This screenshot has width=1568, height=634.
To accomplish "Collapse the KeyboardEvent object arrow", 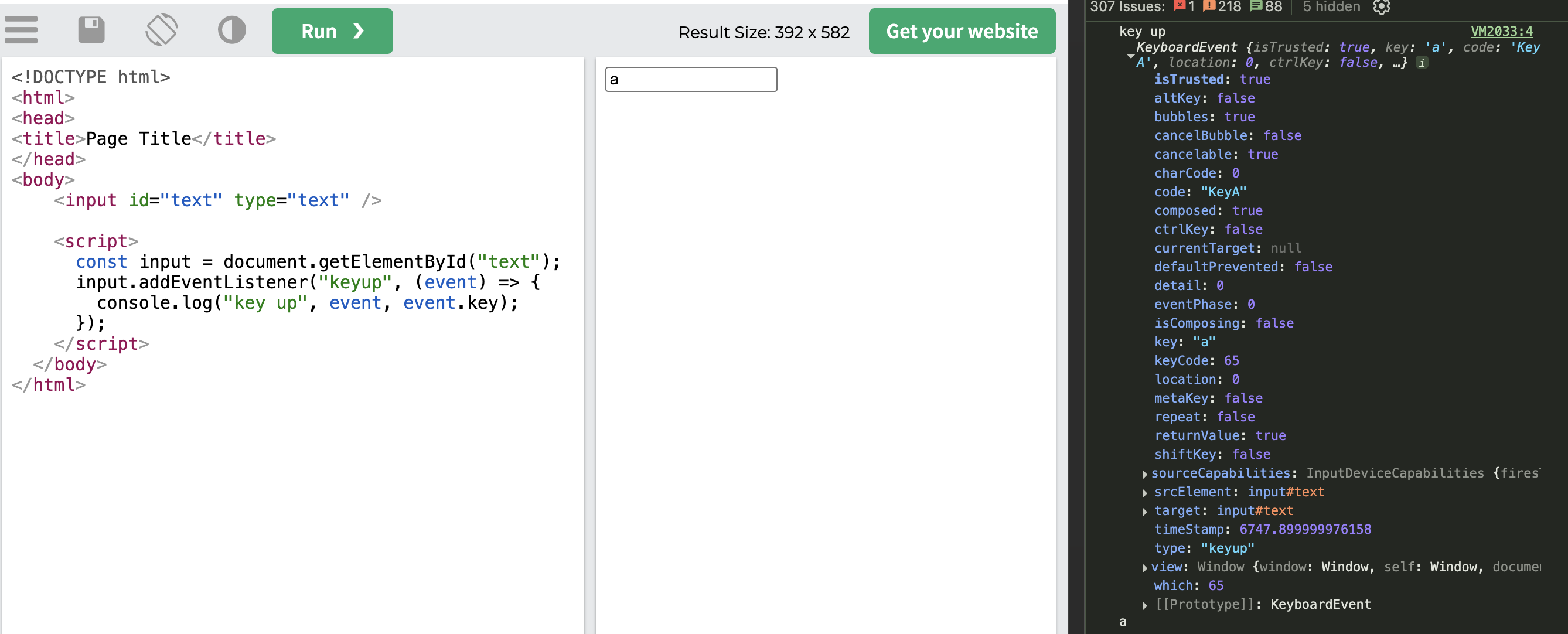I will tap(1130, 55).
